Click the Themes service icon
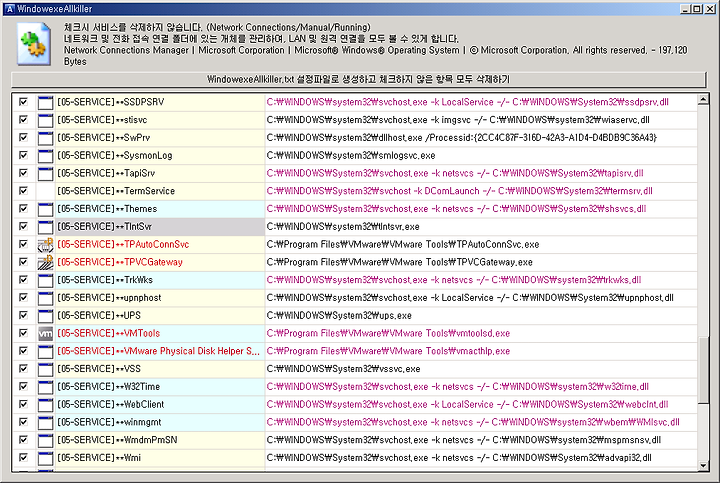720x483 pixels. click(45, 209)
